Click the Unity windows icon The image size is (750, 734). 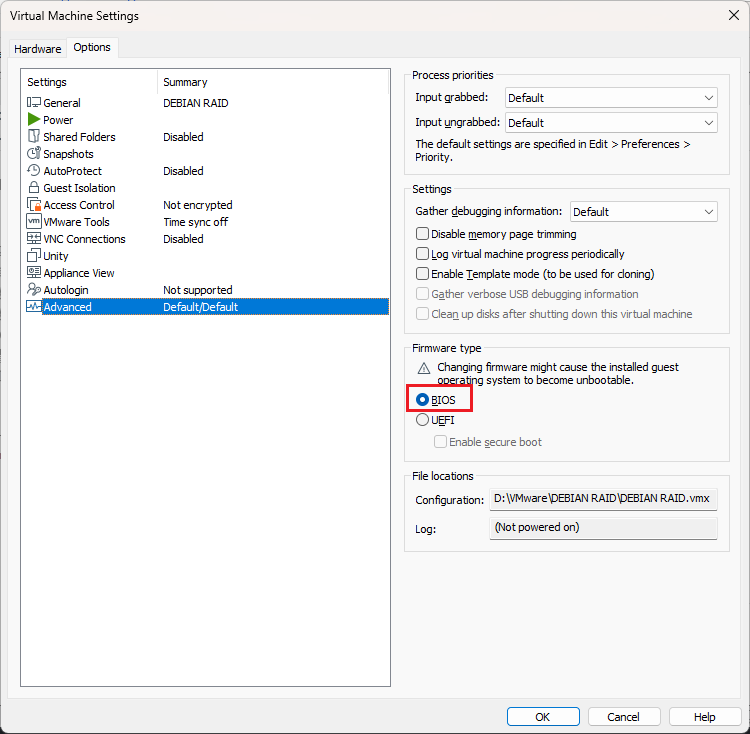coord(33,255)
